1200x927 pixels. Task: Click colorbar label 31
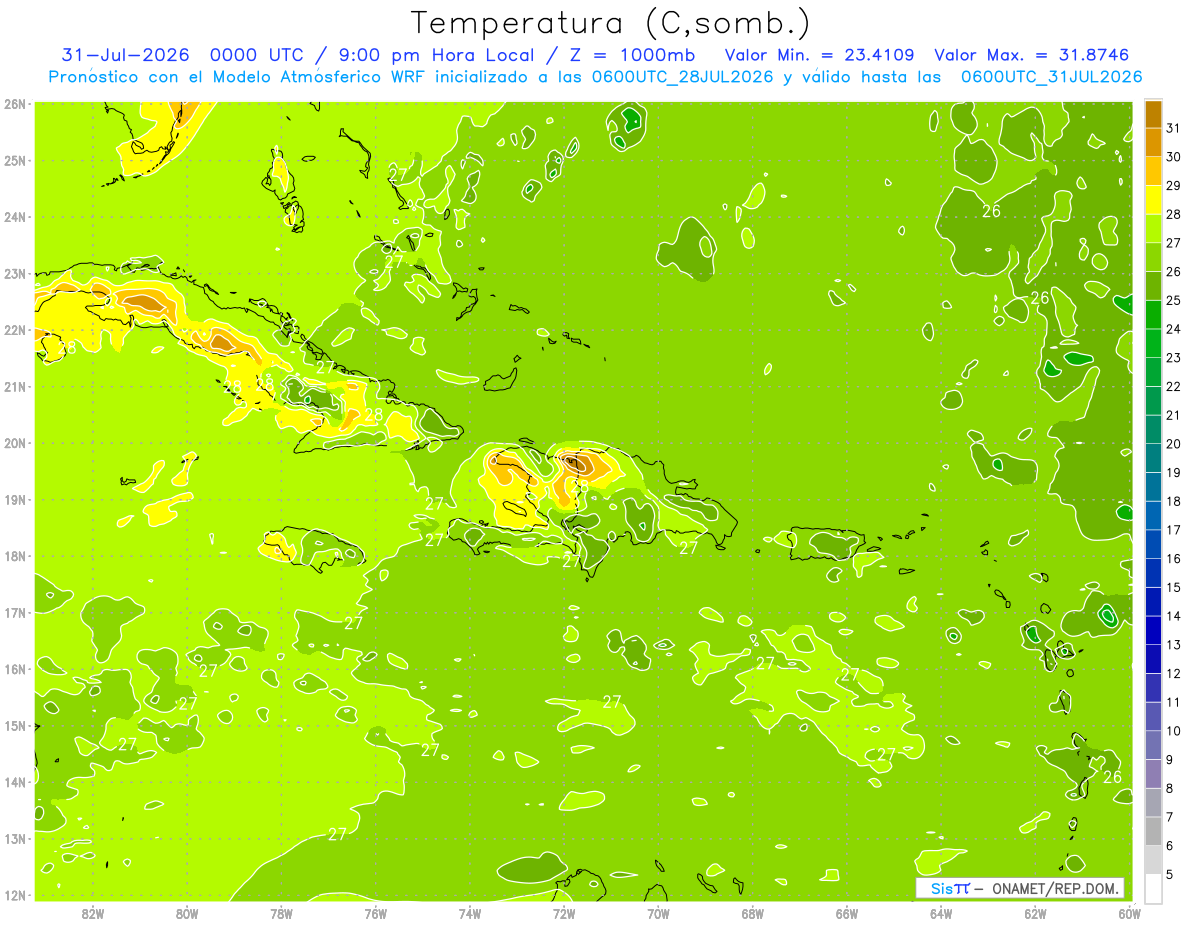click(1174, 128)
